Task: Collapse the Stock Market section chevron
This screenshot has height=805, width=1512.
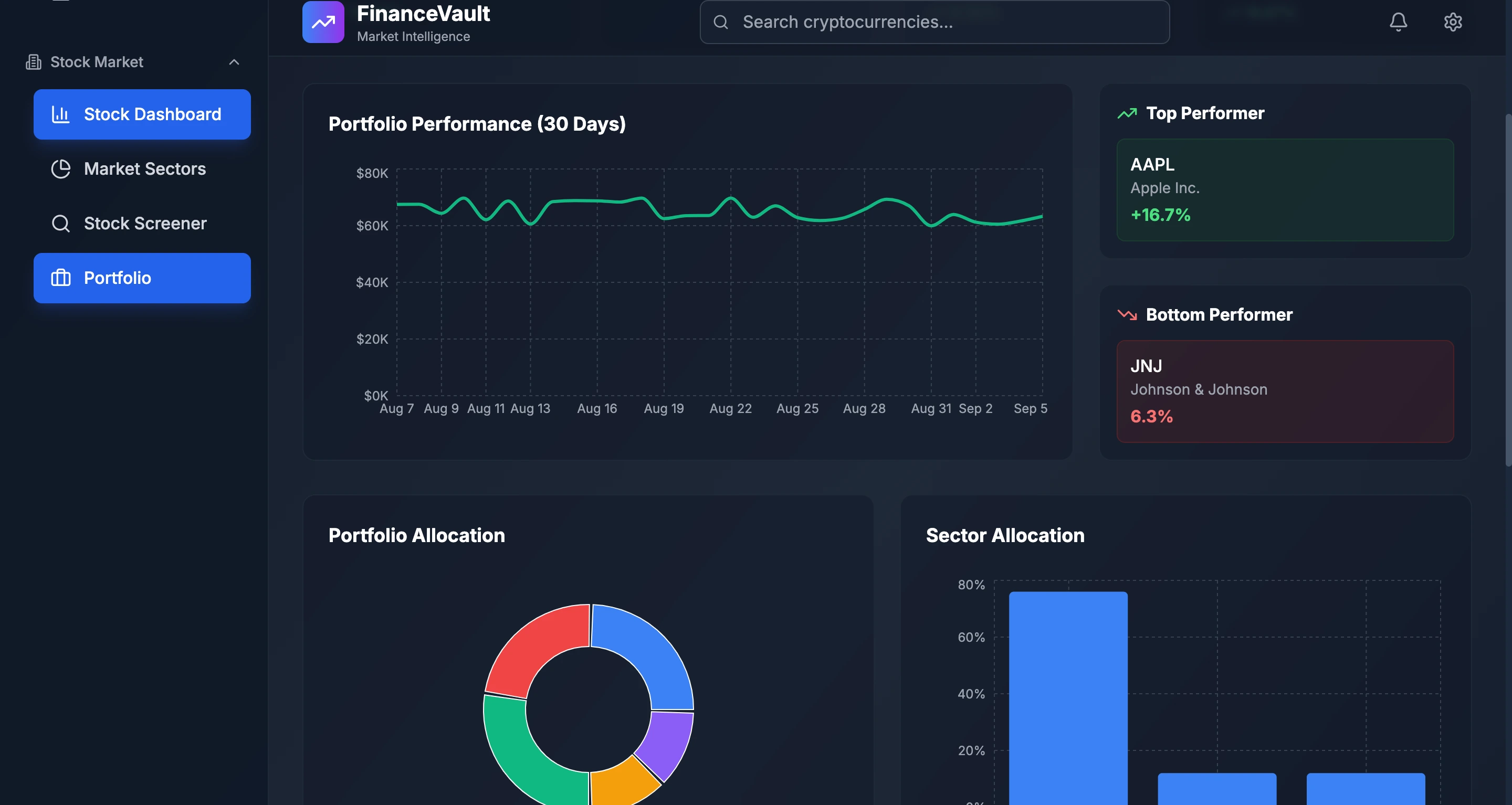Action: coord(234,62)
